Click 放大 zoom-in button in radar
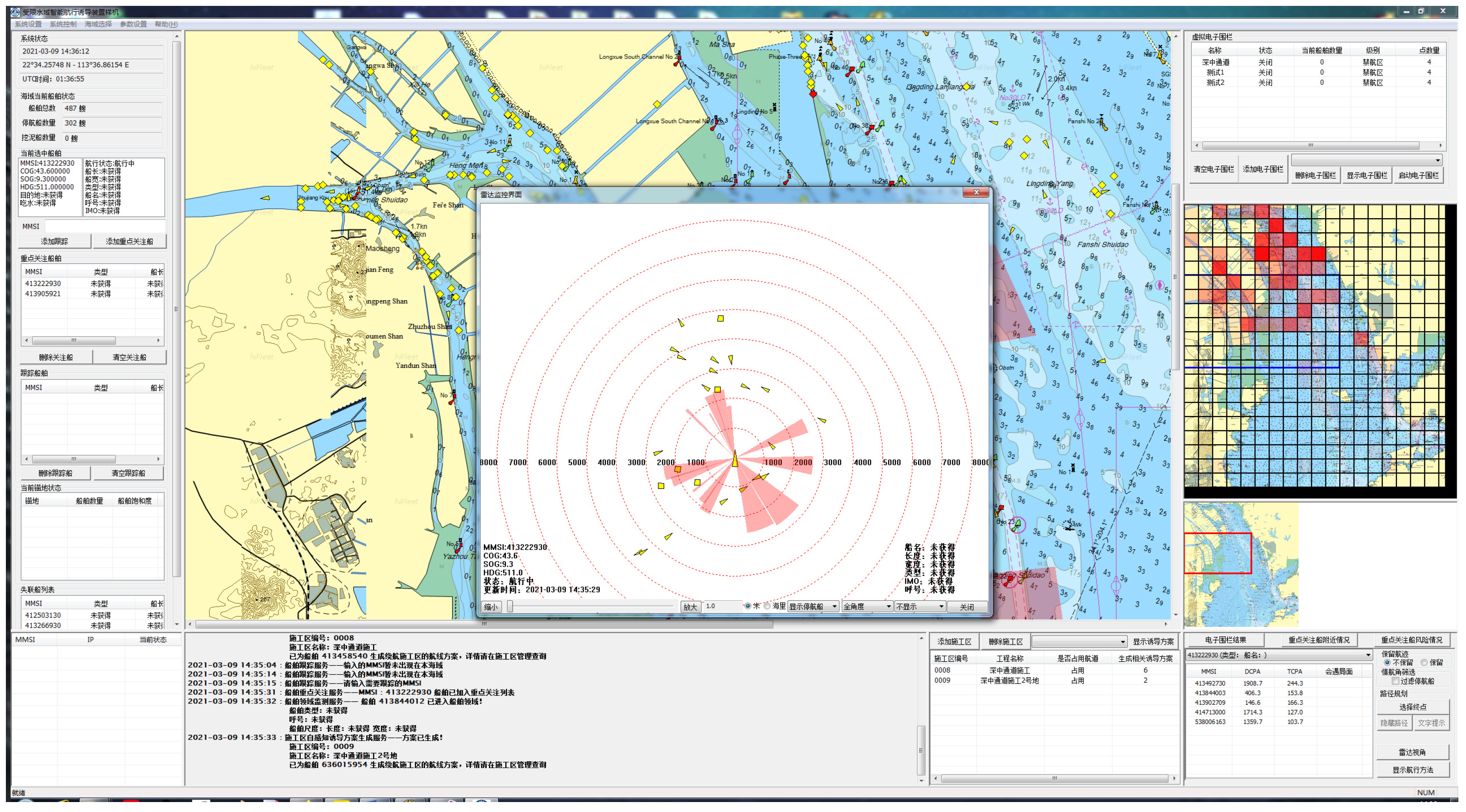Viewport: 1466px width, 812px height. click(x=690, y=607)
